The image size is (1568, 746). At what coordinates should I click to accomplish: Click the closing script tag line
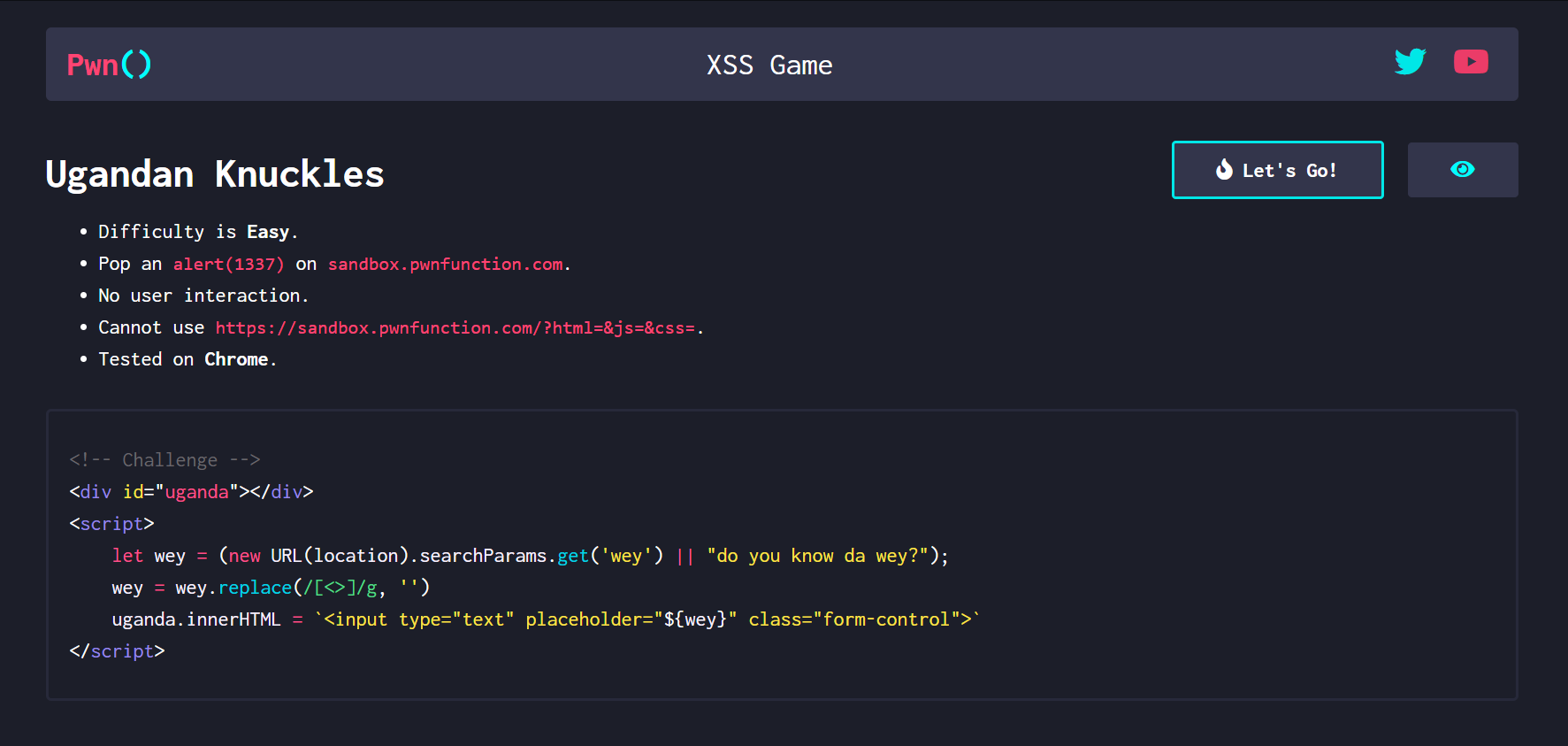coord(117,651)
